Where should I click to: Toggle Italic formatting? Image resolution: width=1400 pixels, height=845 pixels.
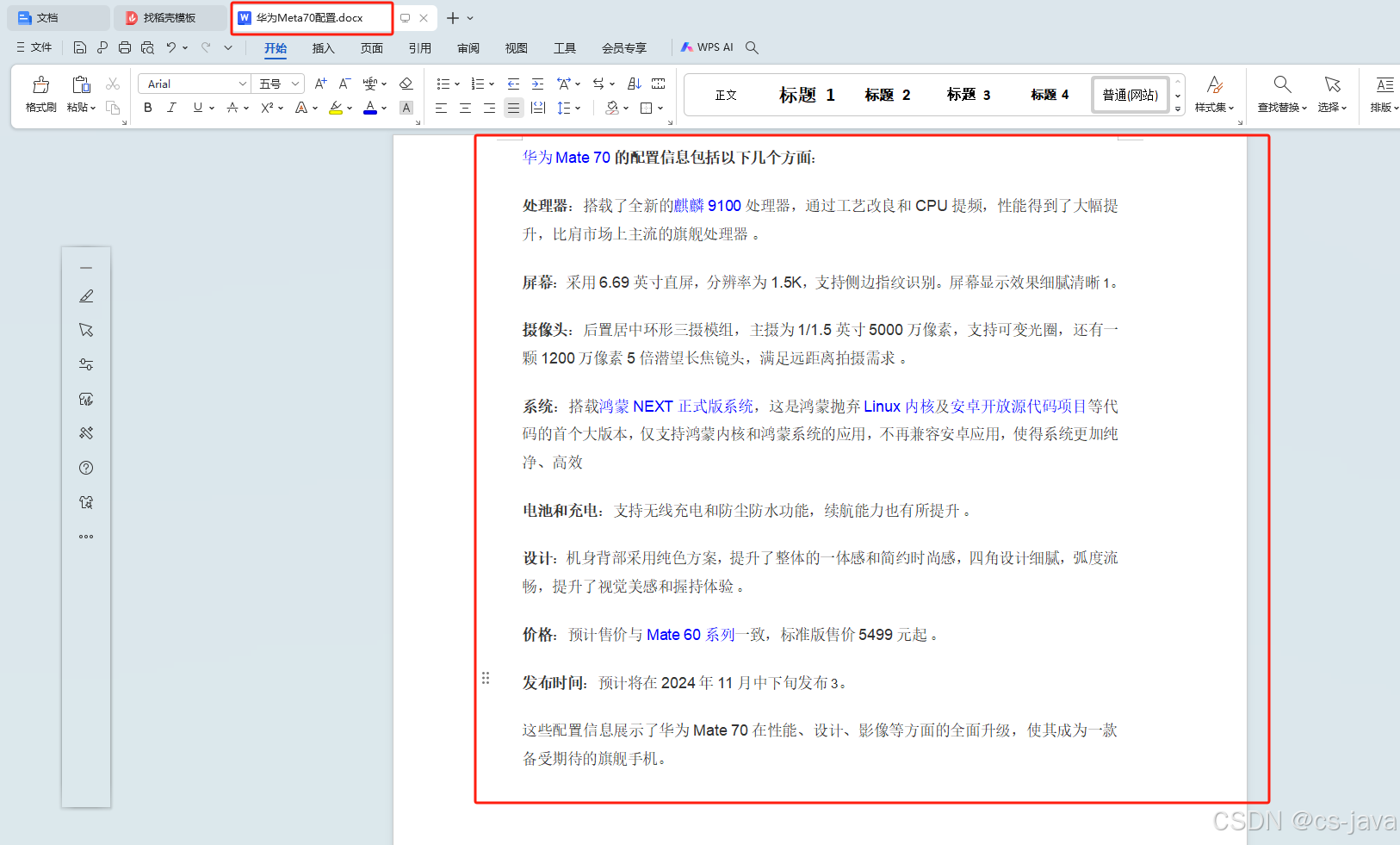(171, 108)
